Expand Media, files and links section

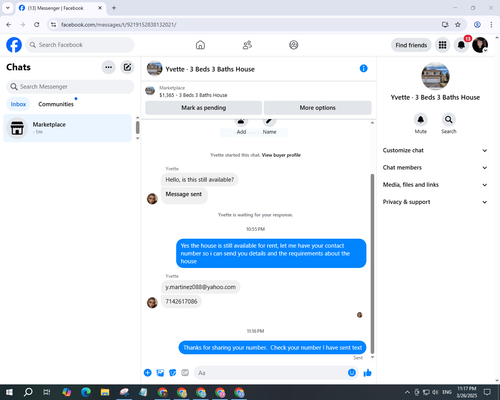(x=435, y=185)
